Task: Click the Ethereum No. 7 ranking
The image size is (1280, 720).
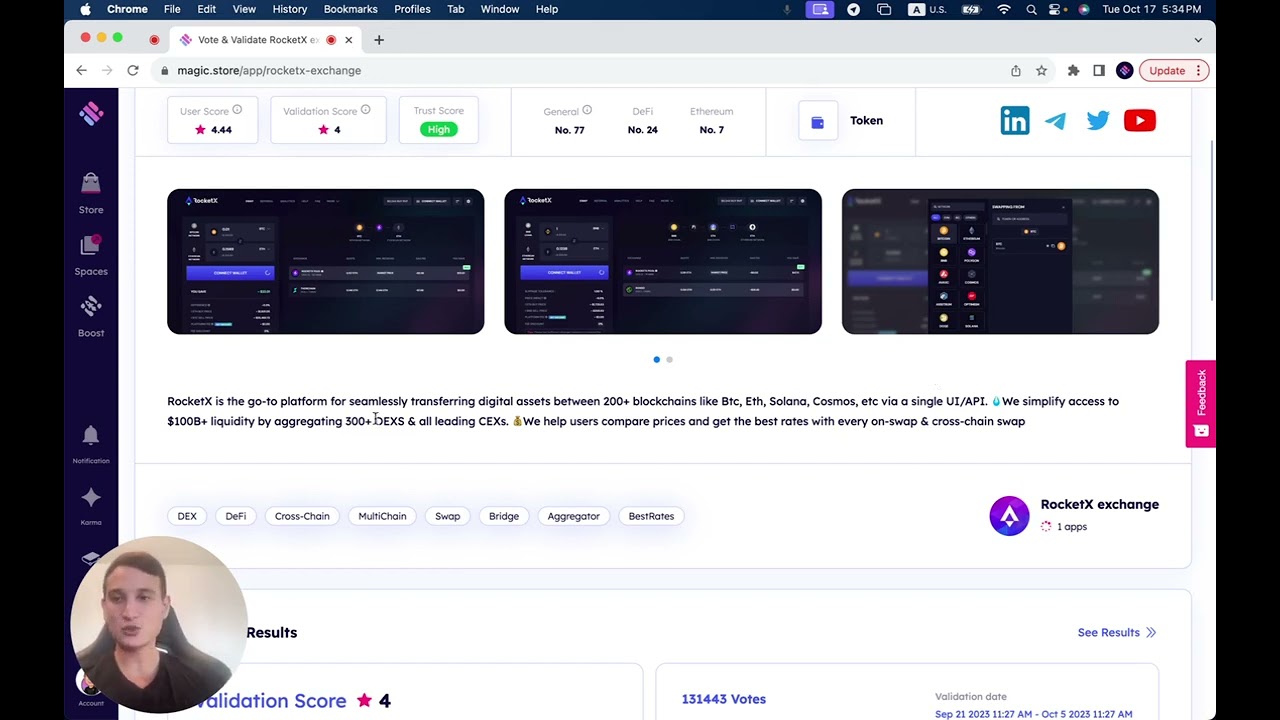Action: click(x=711, y=120)
